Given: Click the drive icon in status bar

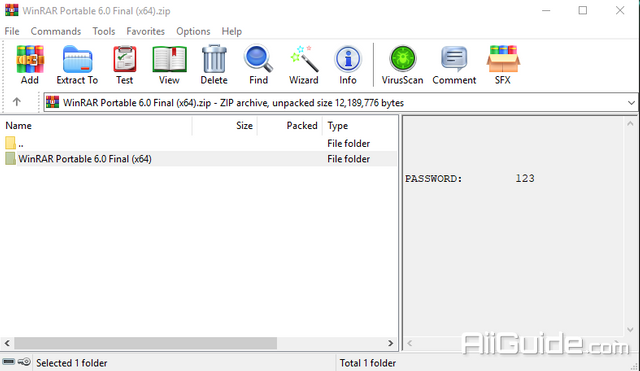Looking at the screenshot, I should 9,362.
